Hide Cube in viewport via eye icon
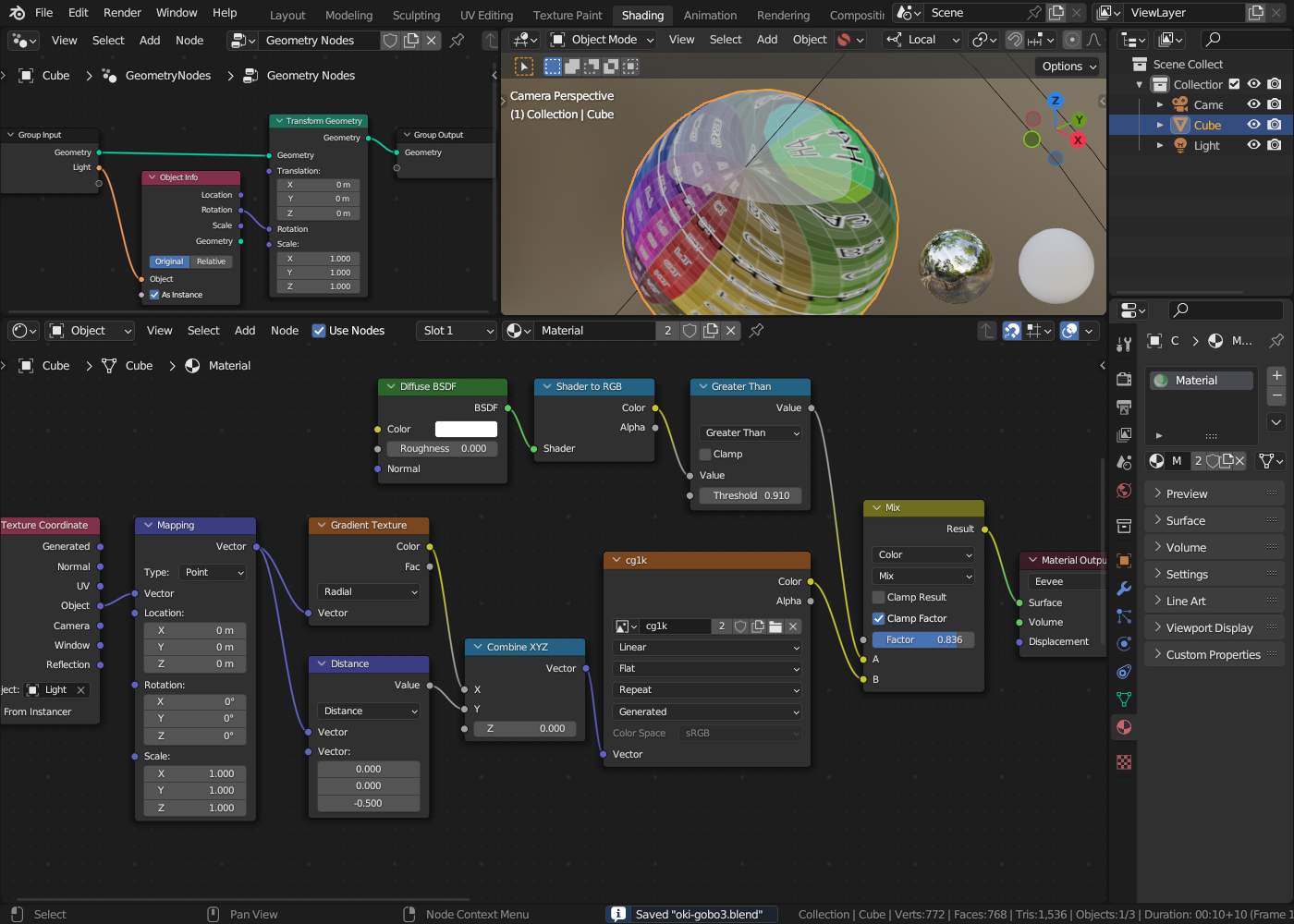 1254,125
